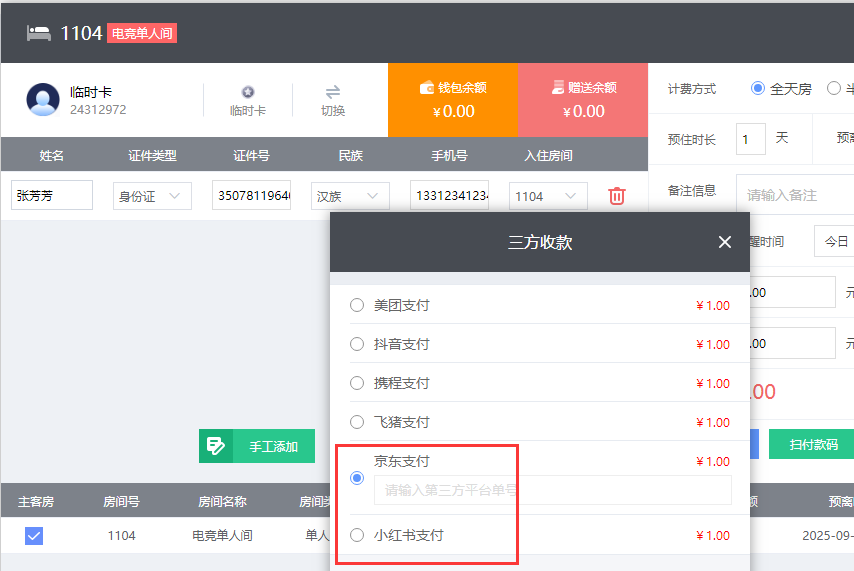Click the 电竞单人间 room type tag

[142, 33]
